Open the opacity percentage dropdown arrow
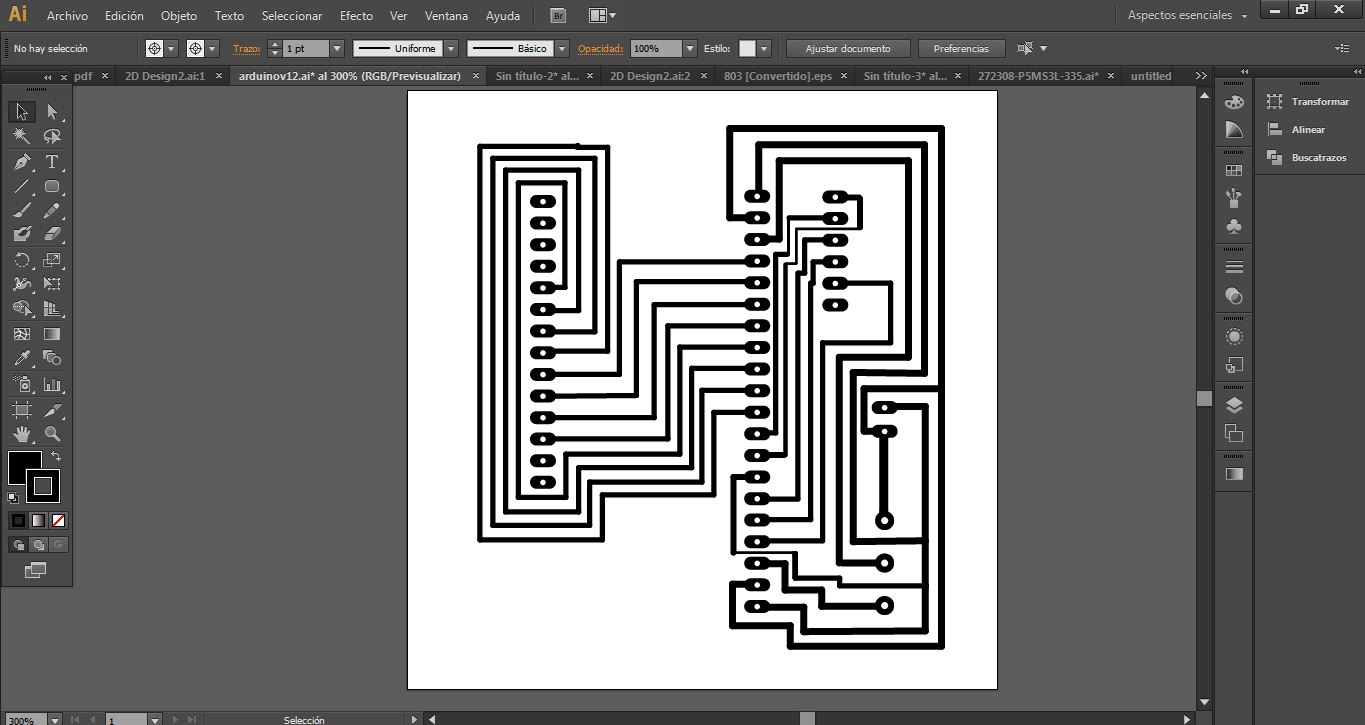Image resolution: width=1365 pixels, height=725 pixels. 690,48
